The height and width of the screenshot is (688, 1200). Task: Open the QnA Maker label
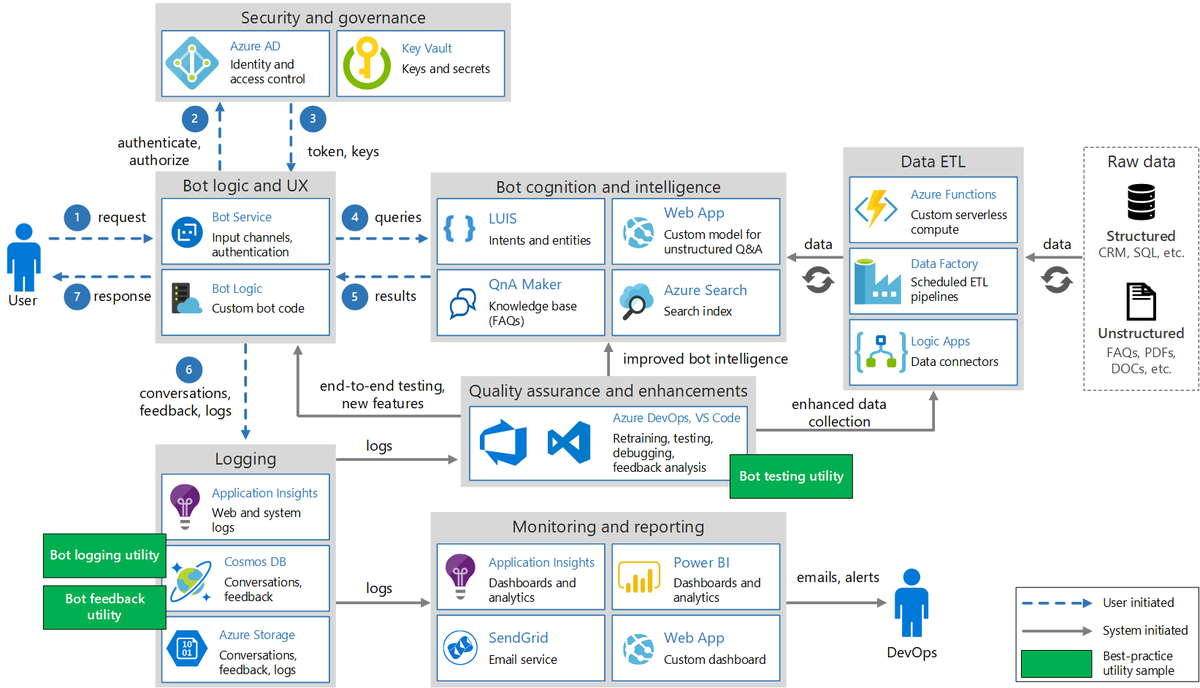tap(526, 284)
